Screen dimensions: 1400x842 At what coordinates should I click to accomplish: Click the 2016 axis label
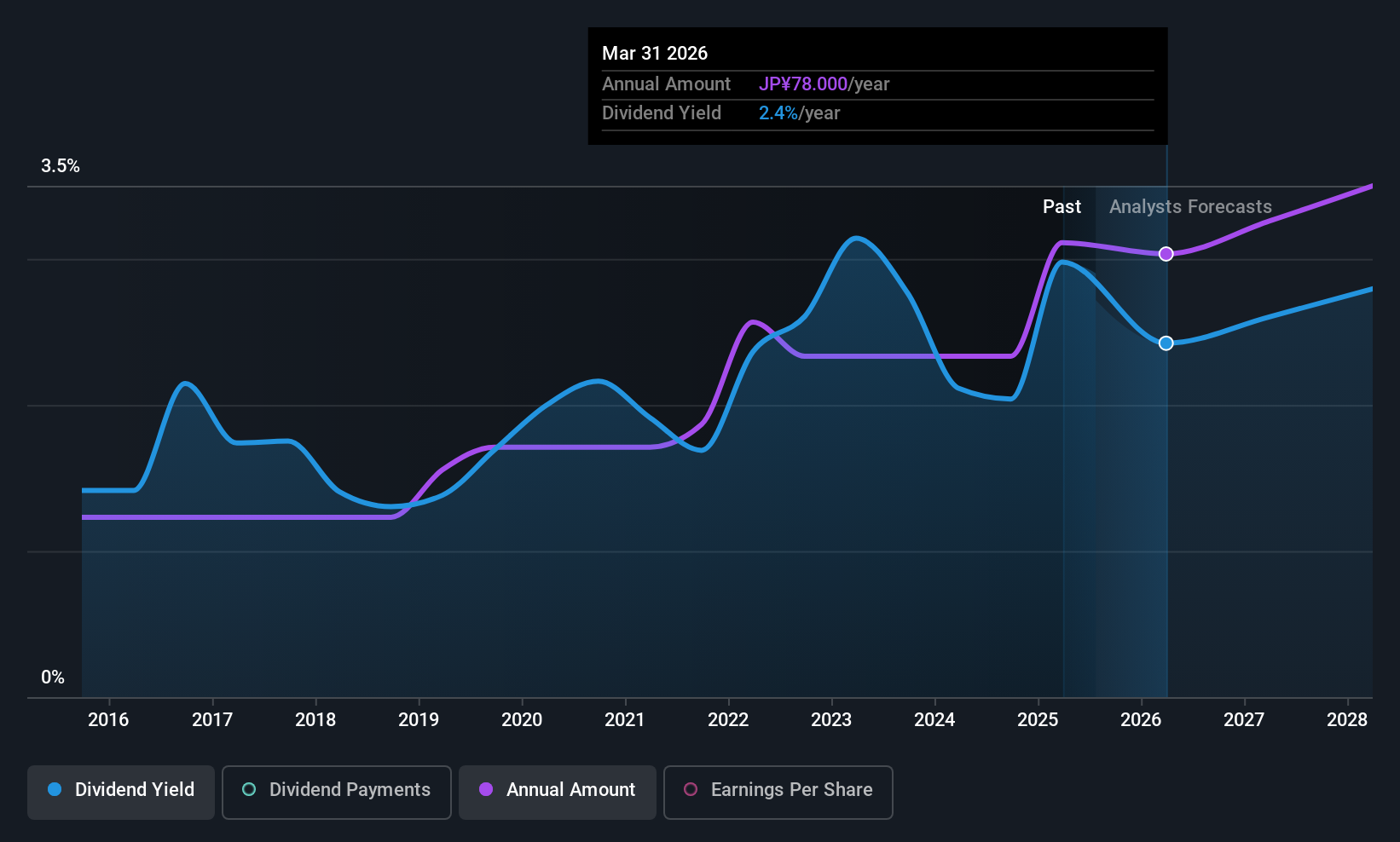pyautogui.click(x=108, y=720)
